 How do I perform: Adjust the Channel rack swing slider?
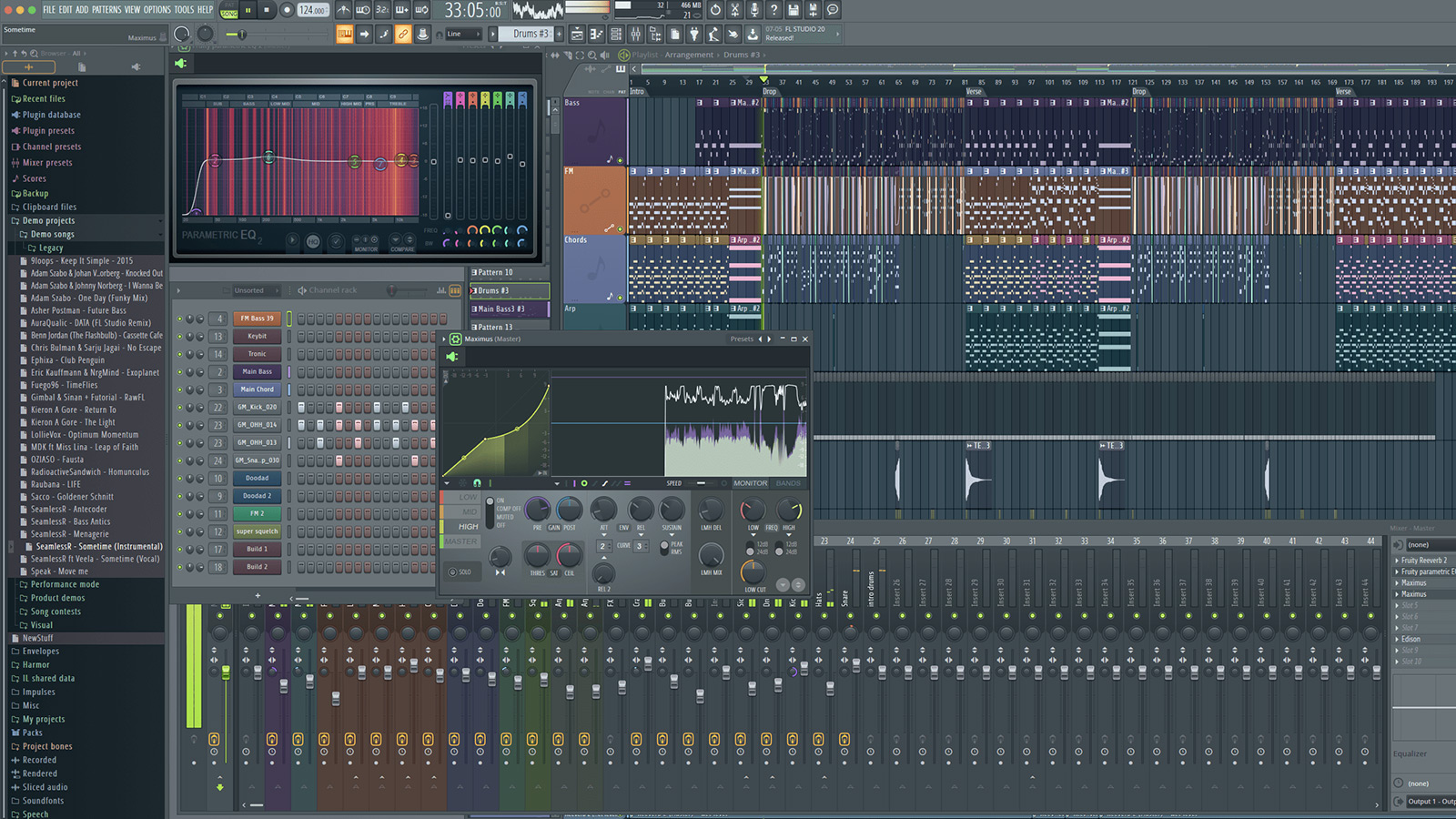(392, 290)
